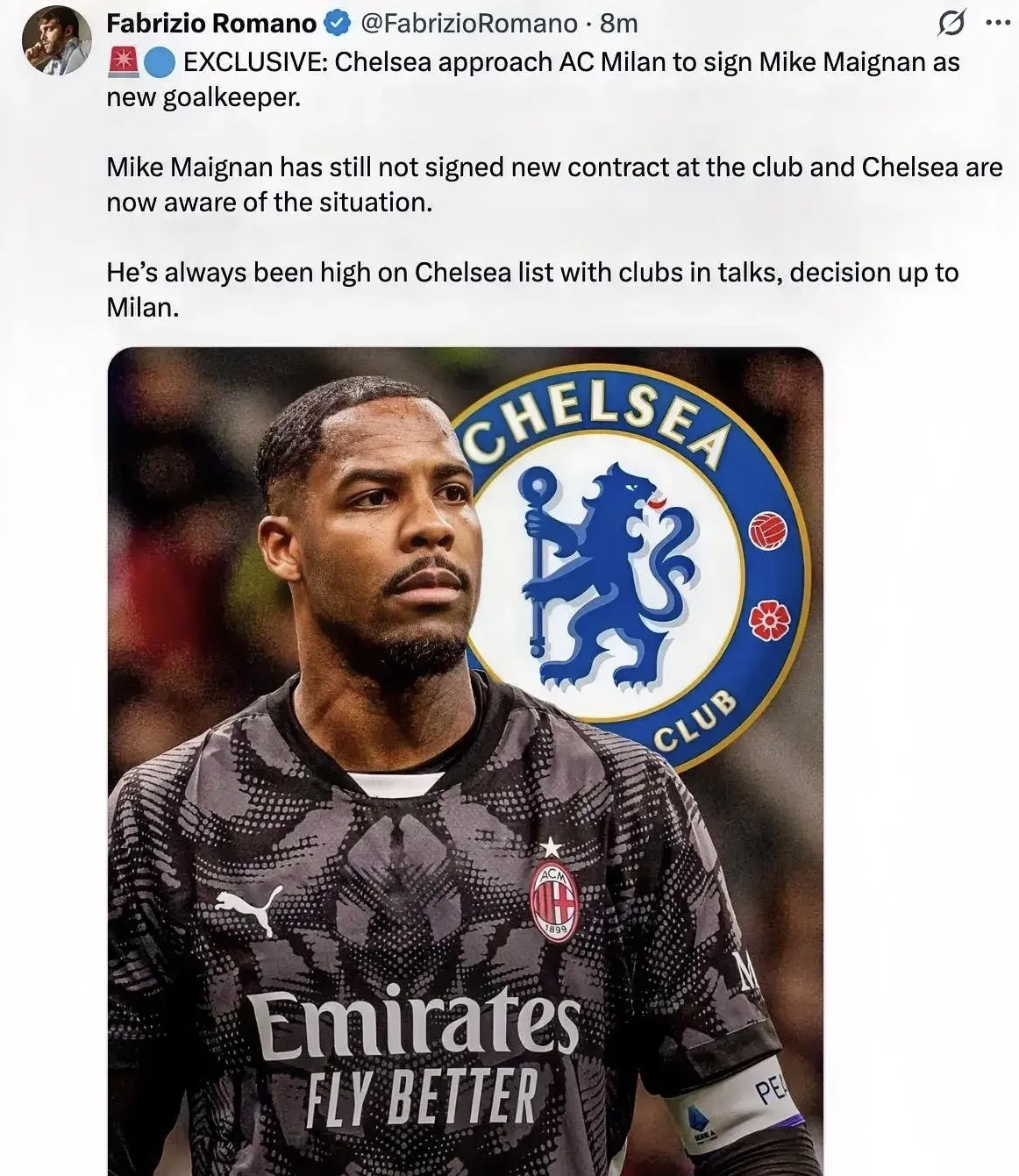Click the white Puma logo on the jersey
Screen dimensions: 1019x1176
tap(249, 910)
